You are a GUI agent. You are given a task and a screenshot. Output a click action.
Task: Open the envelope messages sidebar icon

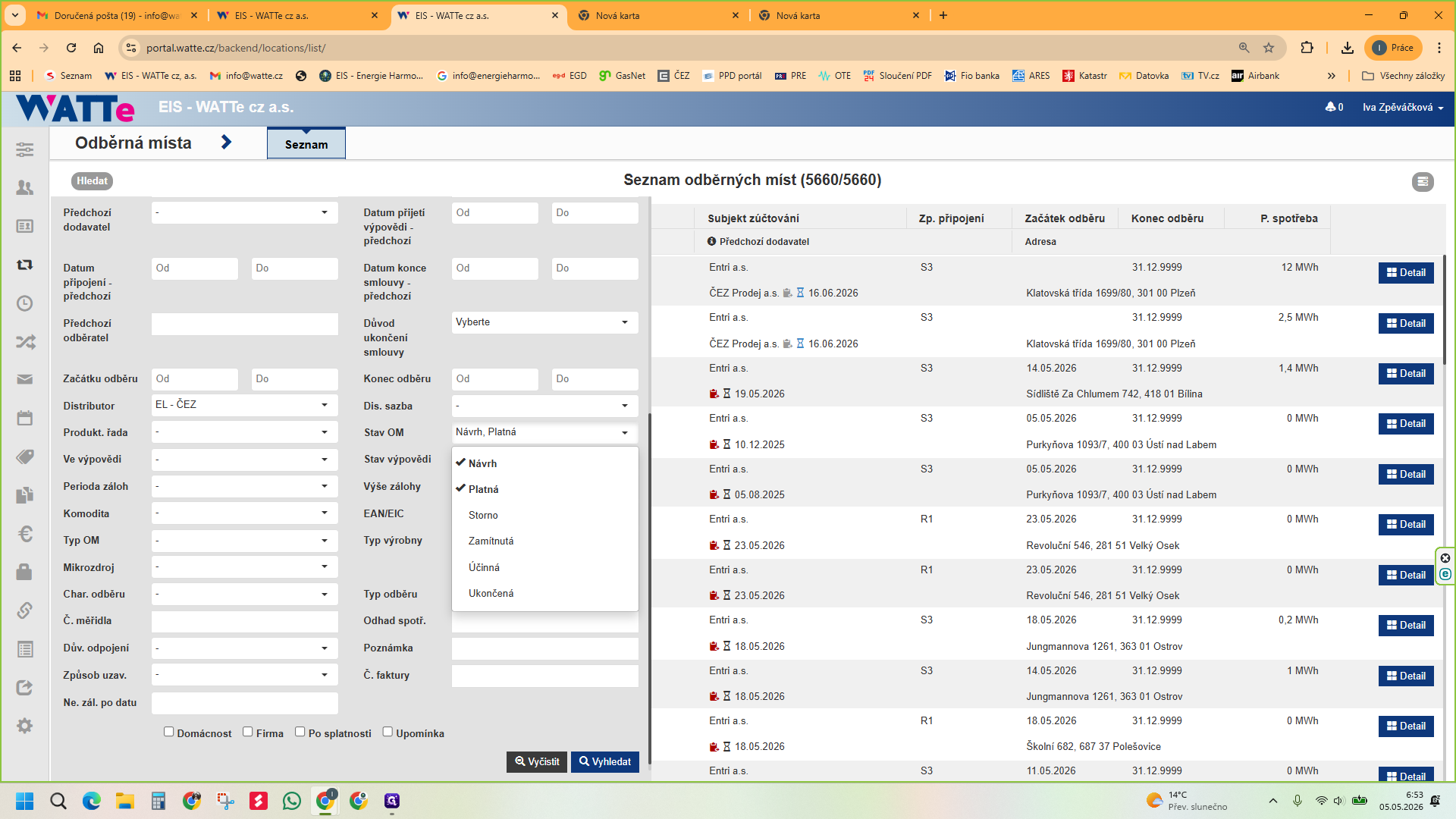pos(25,379)
